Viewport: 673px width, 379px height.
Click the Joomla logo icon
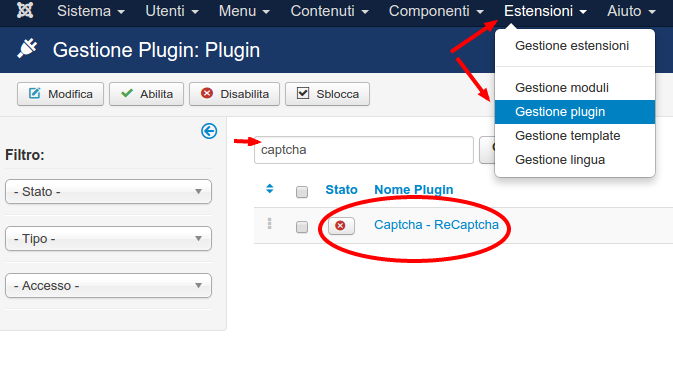click(x=25, y=10)
